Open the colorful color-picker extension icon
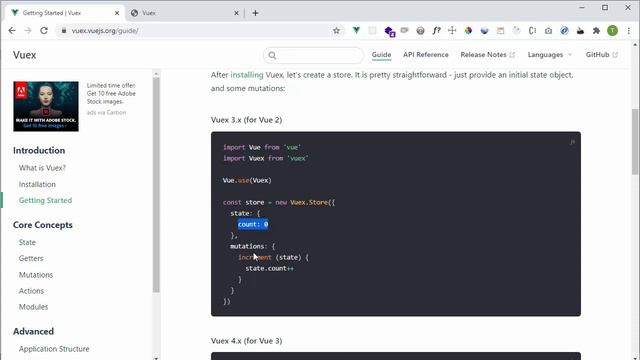Screen dimensions: 640x360 468,30
